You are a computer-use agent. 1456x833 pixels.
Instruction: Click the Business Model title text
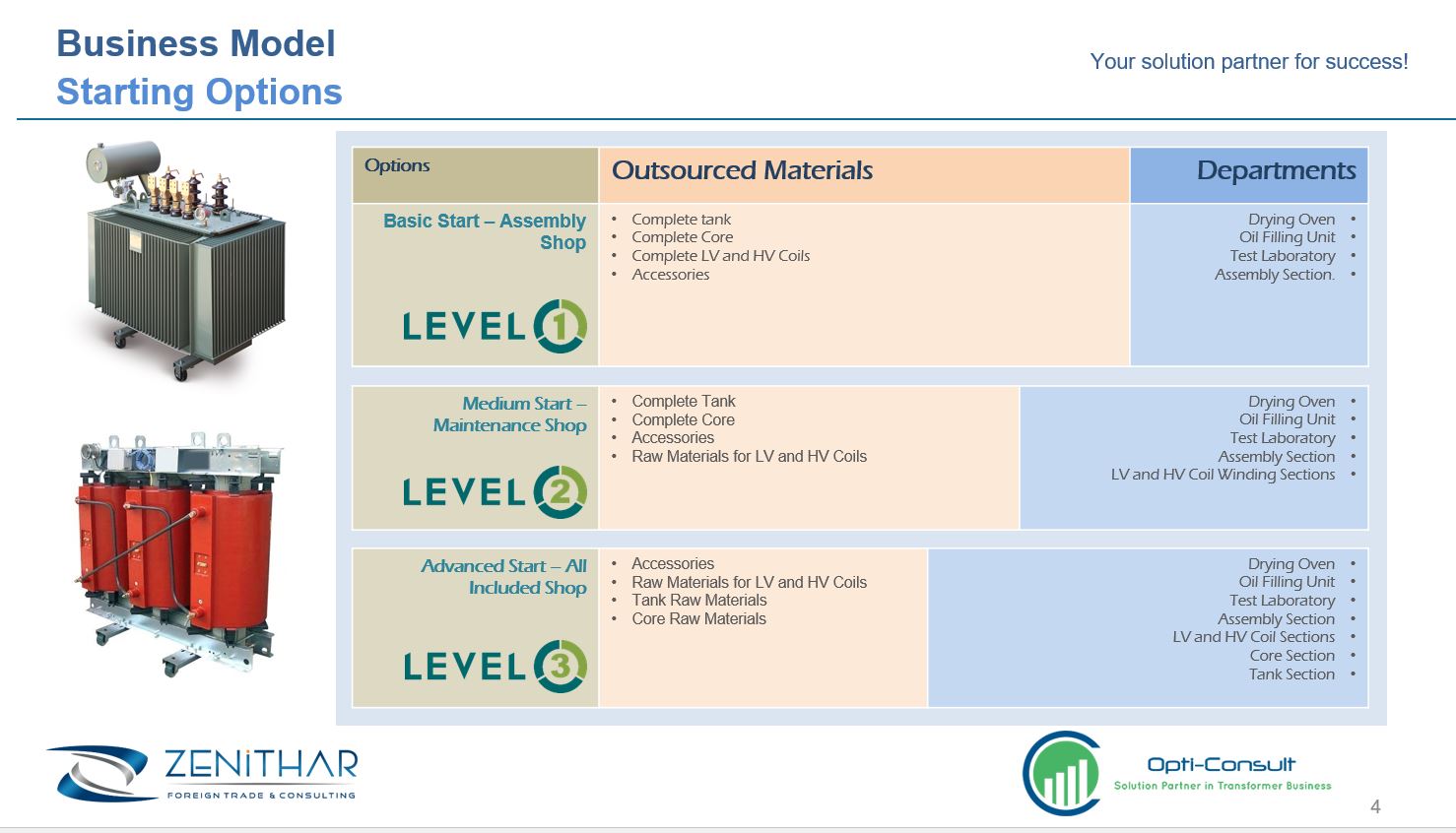pos(196,44)
